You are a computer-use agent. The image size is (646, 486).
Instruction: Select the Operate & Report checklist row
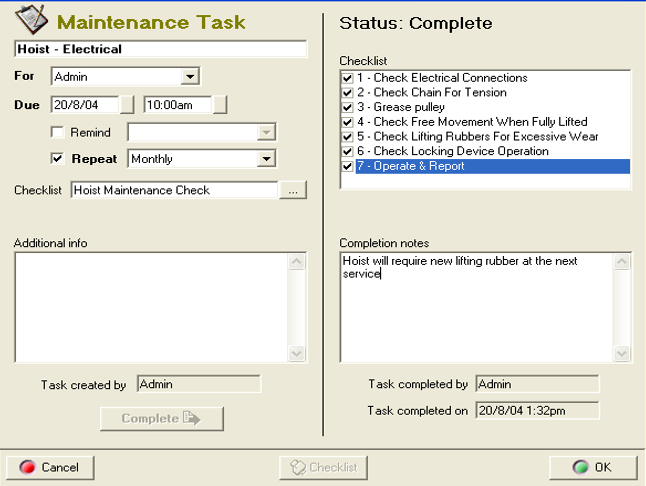490,166
